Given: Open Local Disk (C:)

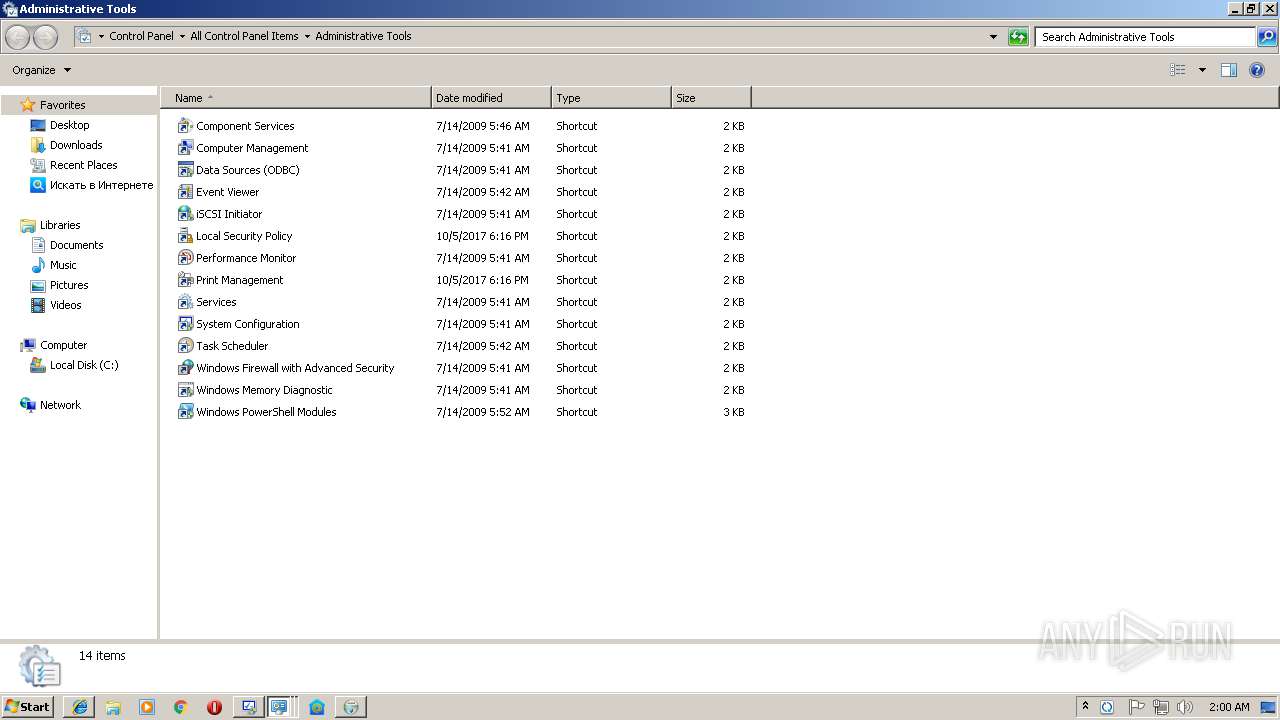Looking at the screenshot, I should pos(84,365).
